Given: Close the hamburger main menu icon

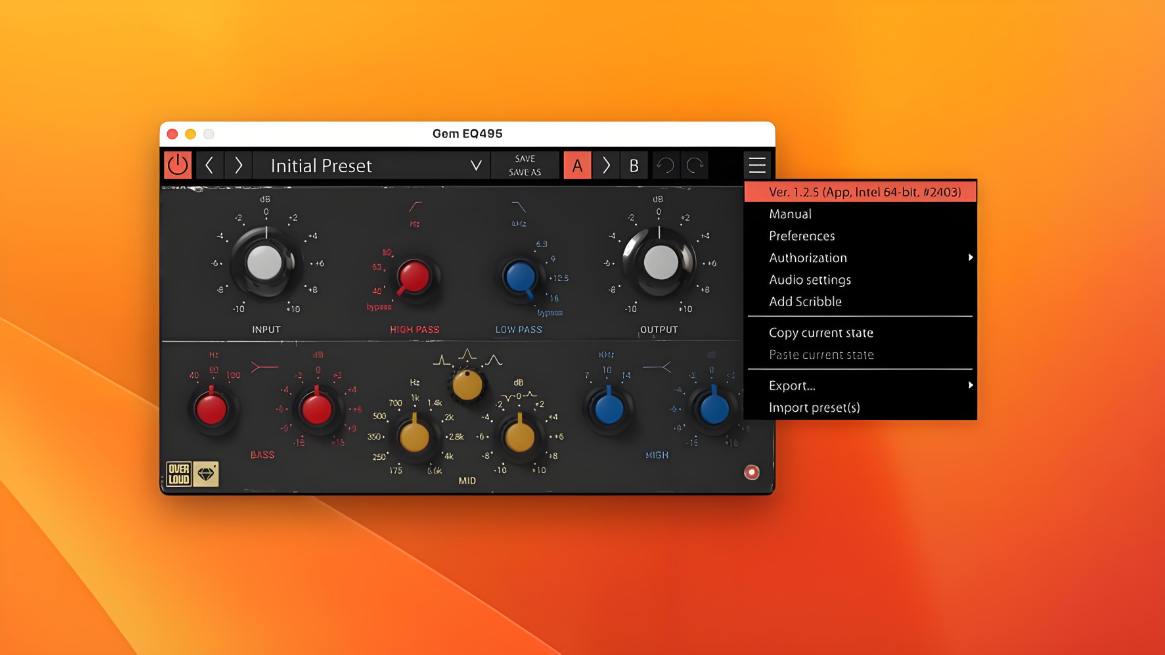Looking at the screenshot, I should click(x=757, y=165).
